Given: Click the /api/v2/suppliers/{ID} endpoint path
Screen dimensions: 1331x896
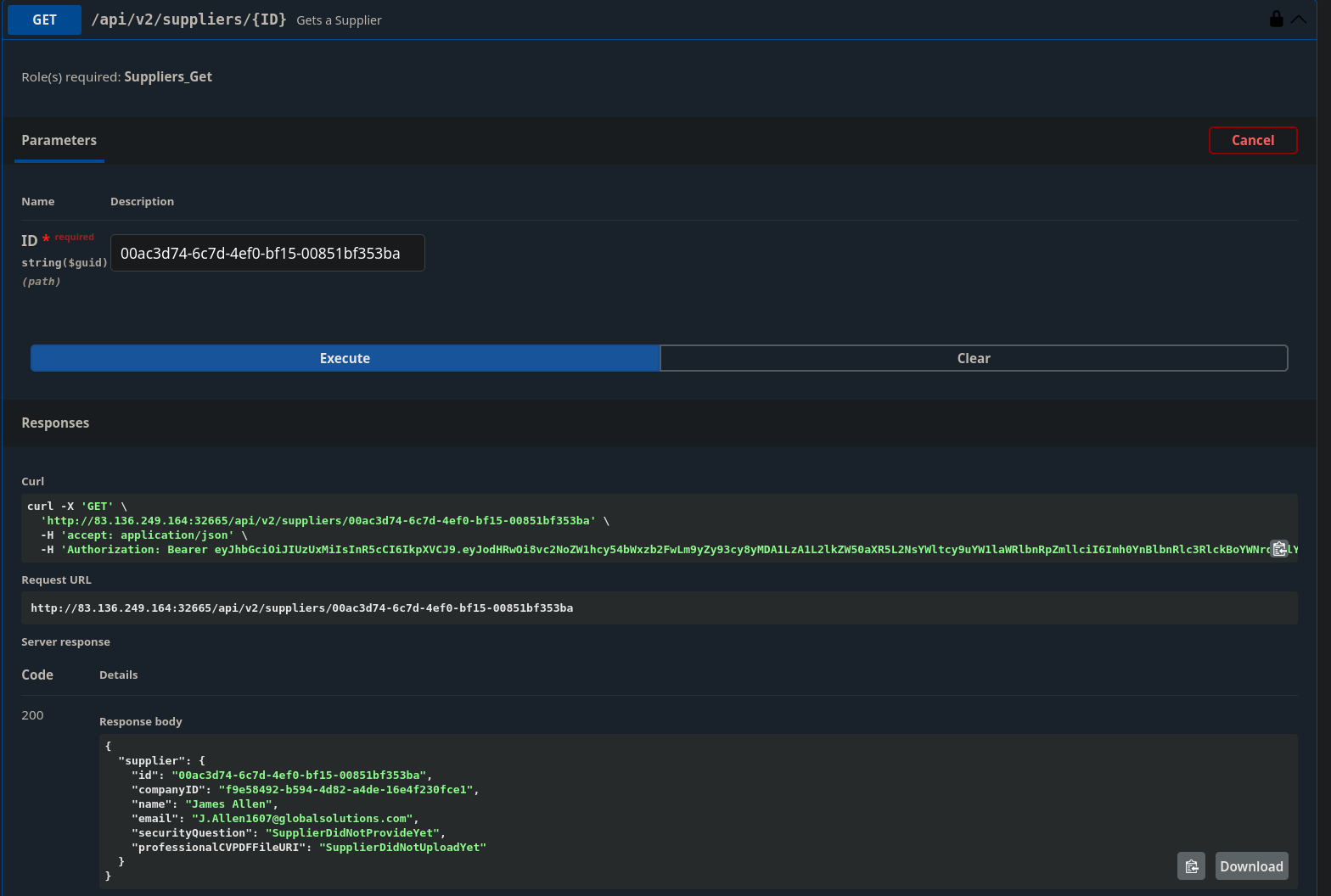Looking at the screenshot, I should pos(188,20).
